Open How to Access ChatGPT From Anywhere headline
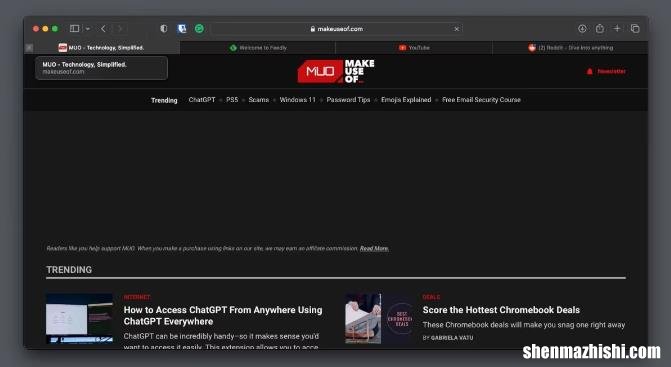671x367 pixels. click(x=223, y=316)
